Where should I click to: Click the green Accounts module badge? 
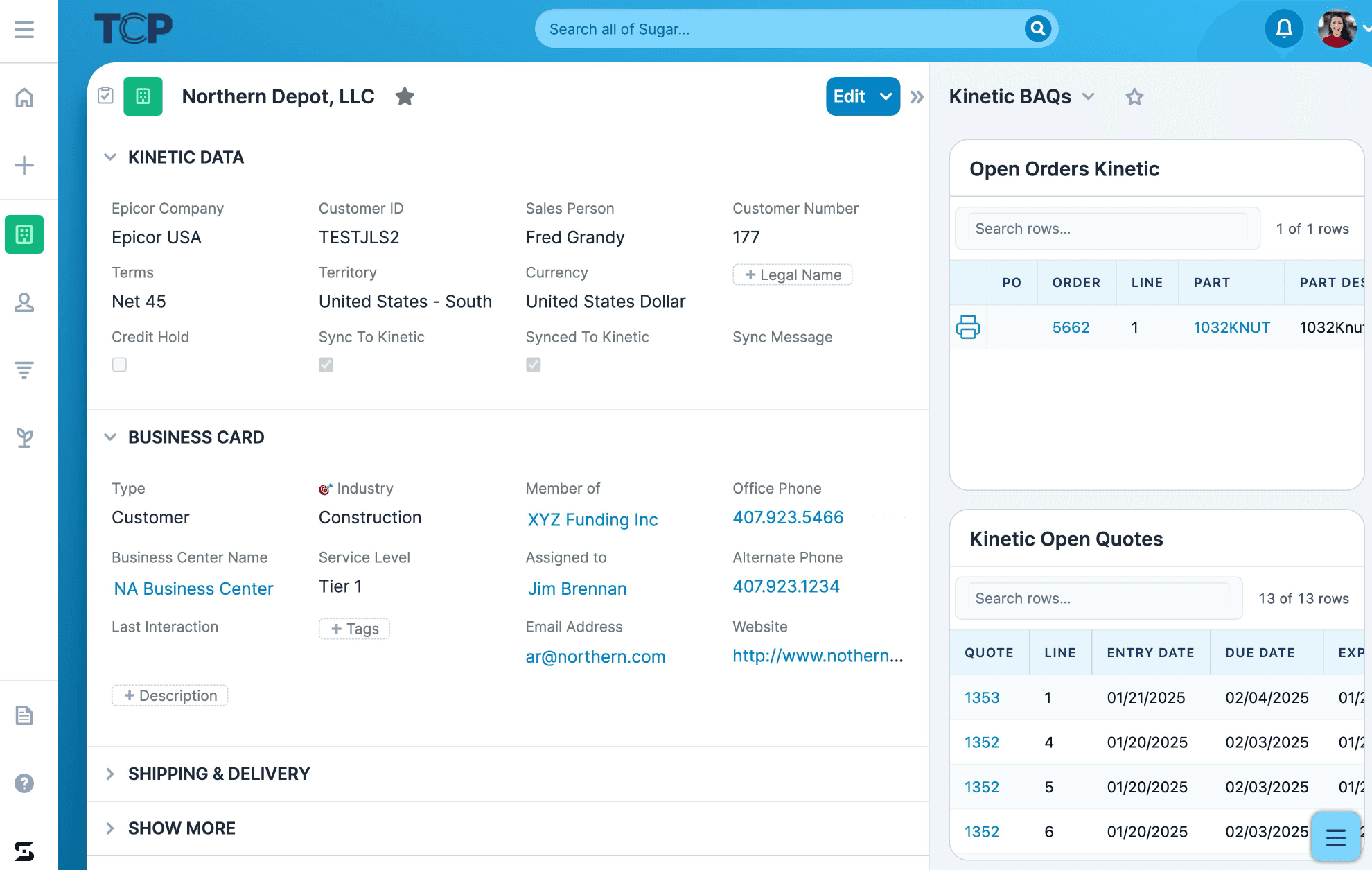pos(143,96)
